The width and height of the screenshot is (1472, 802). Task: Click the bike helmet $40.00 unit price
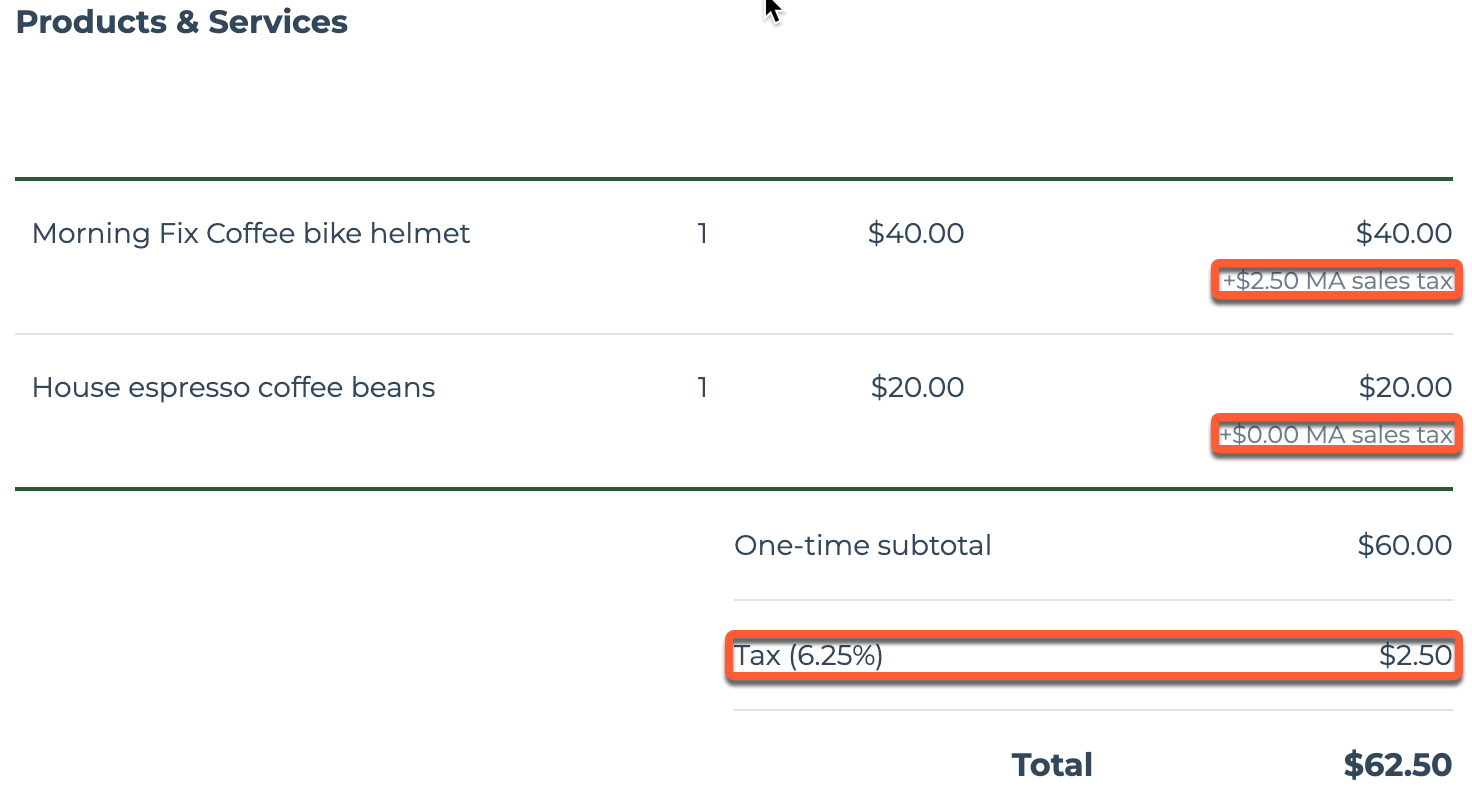(916, 234)
